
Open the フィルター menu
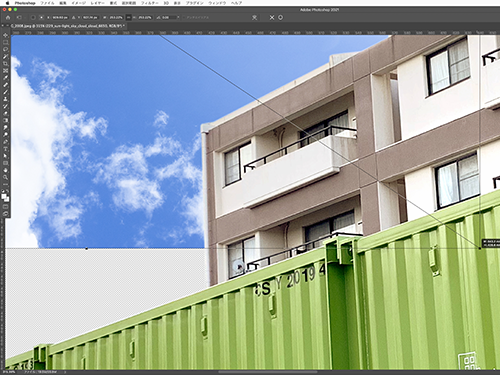pyautogui.click(x=149, y=3)
